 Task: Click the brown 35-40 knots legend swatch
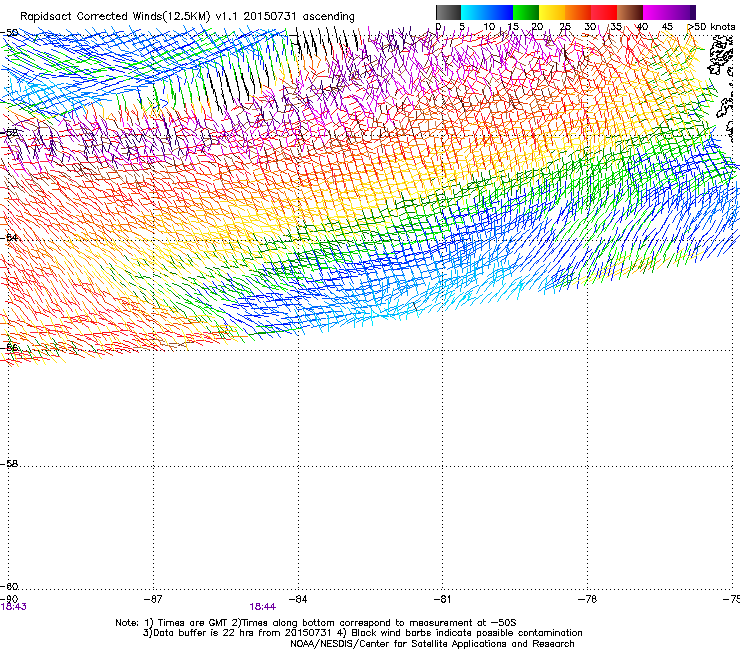(x=630, y=12)
